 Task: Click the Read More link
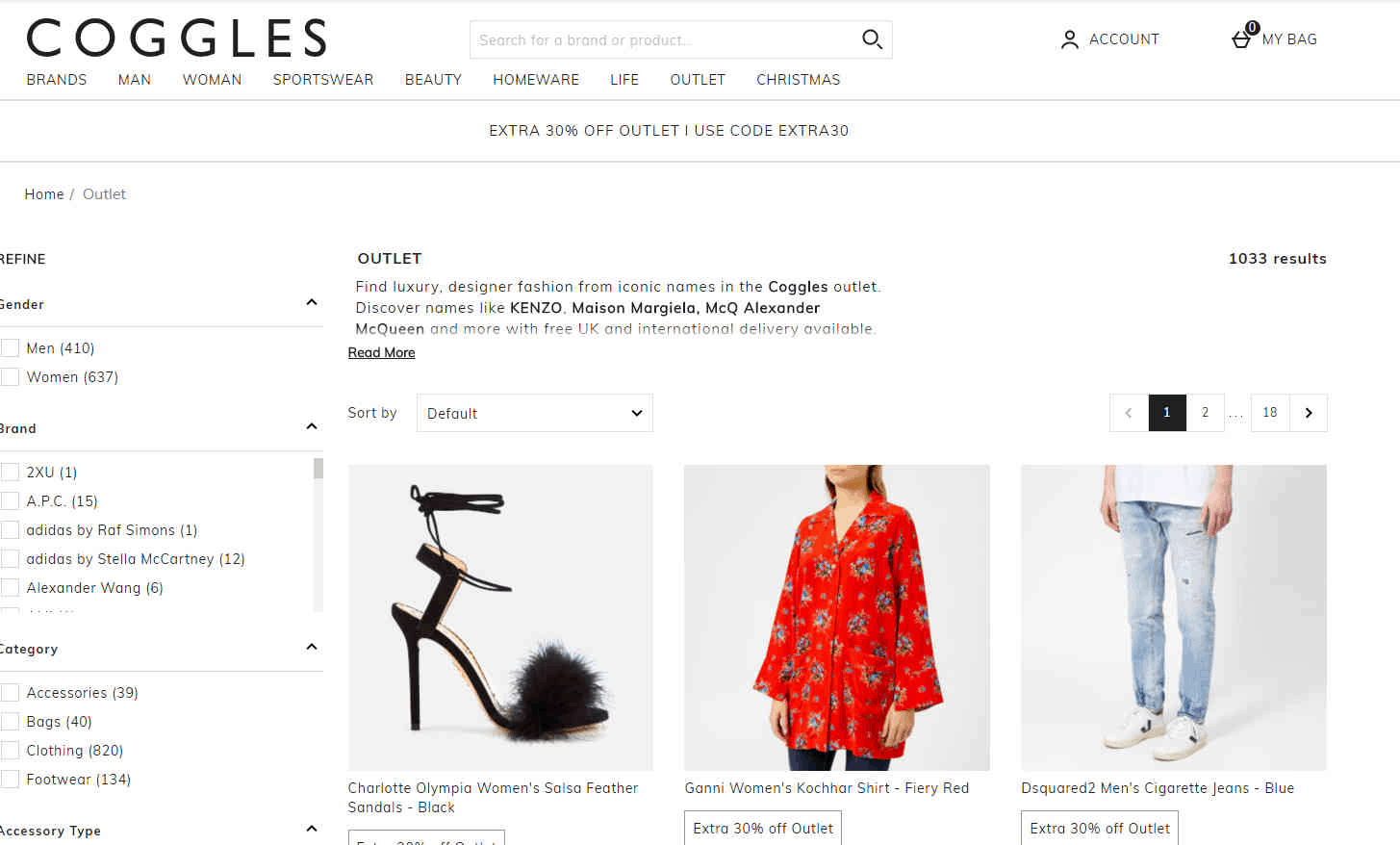coord(381,353)
